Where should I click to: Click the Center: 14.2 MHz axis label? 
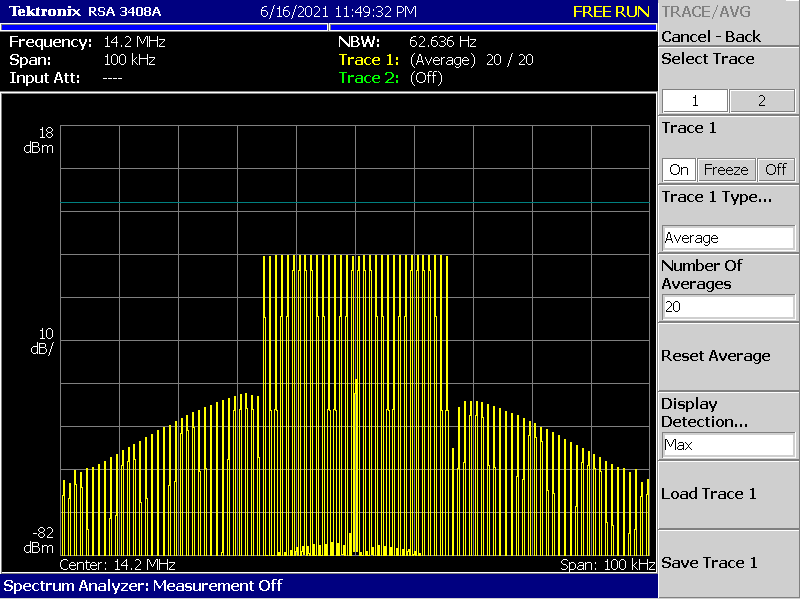pyautogui.click(x=110, y=565)
